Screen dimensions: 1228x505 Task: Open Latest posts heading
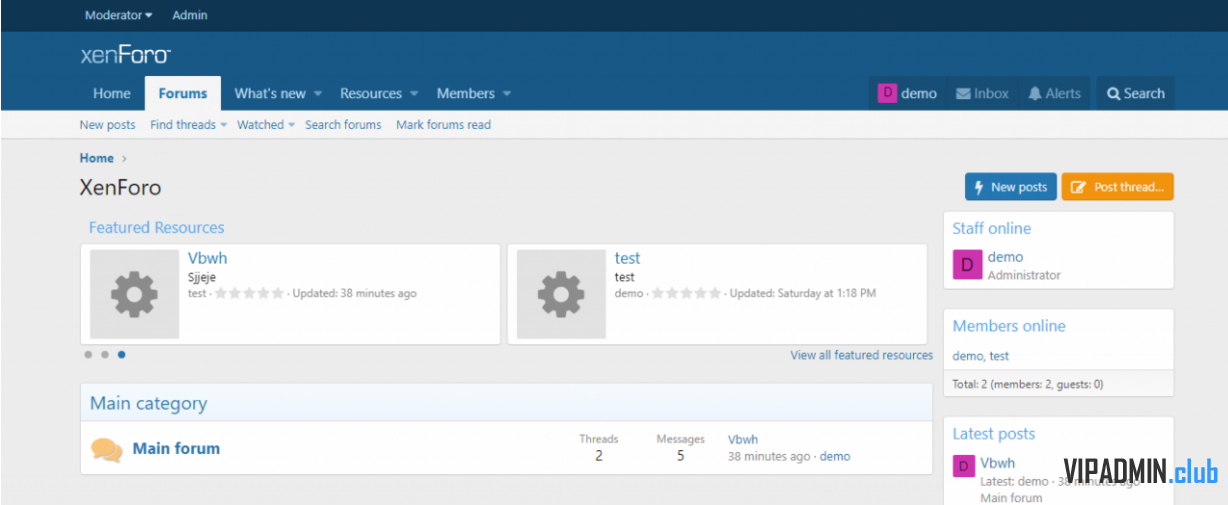pos(994,434)
